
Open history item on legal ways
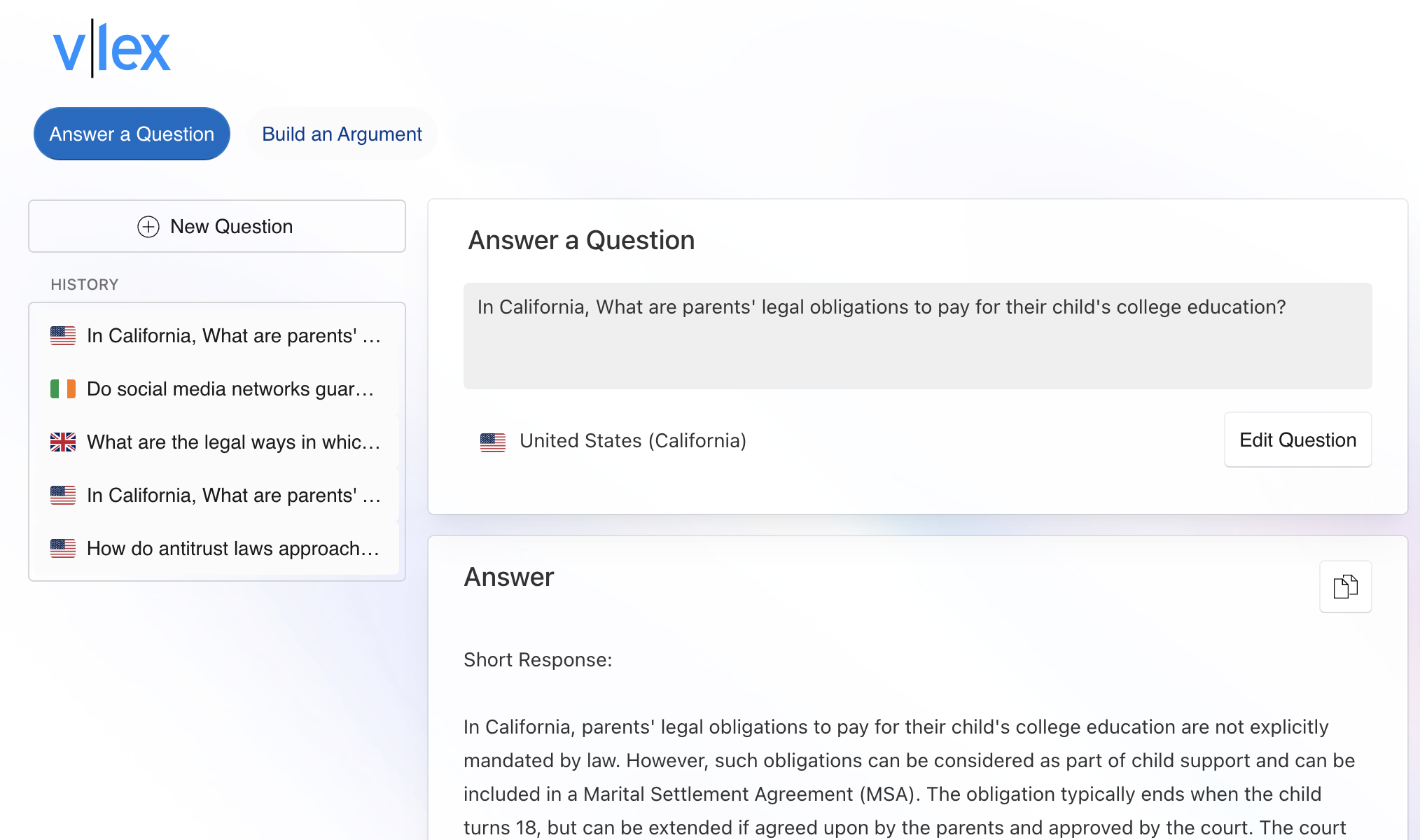[x=217, y=442]
